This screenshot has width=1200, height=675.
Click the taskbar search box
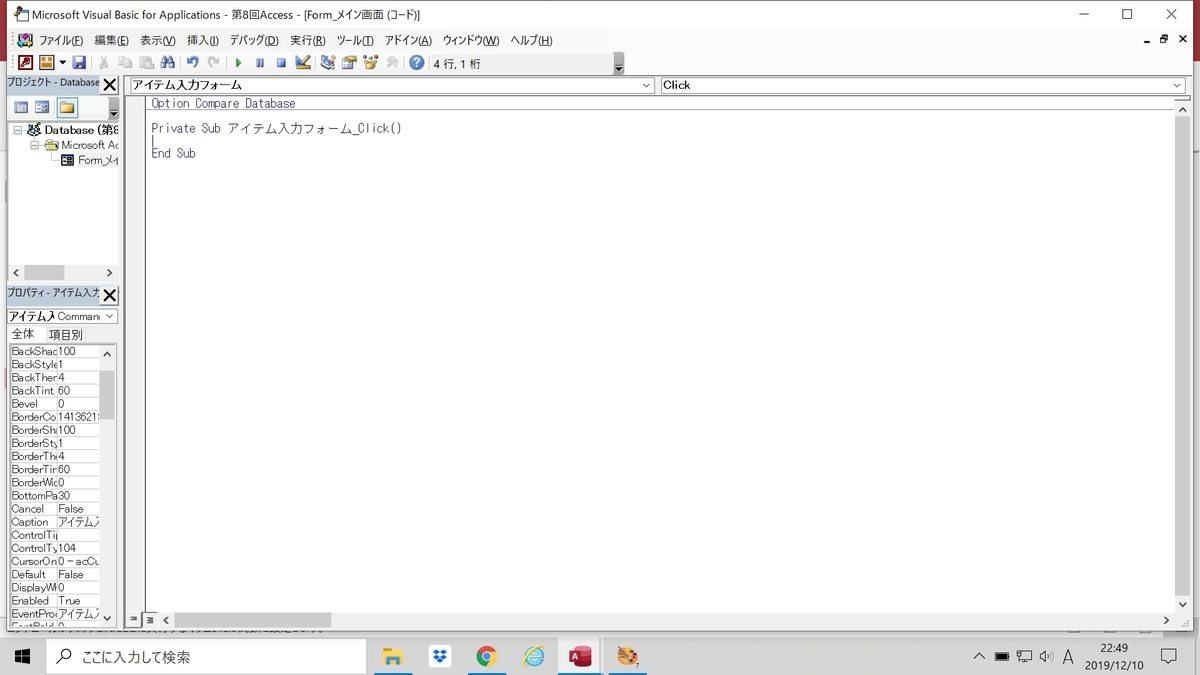click(x=207, y=657)
